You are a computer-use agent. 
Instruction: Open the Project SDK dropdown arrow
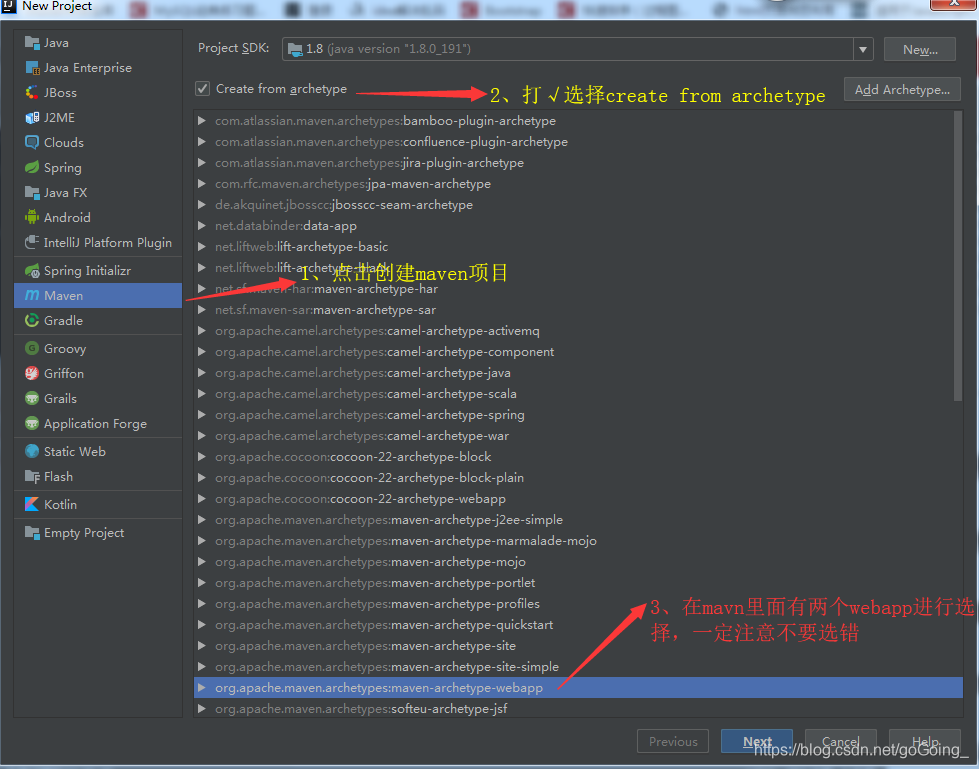[863, 49]
